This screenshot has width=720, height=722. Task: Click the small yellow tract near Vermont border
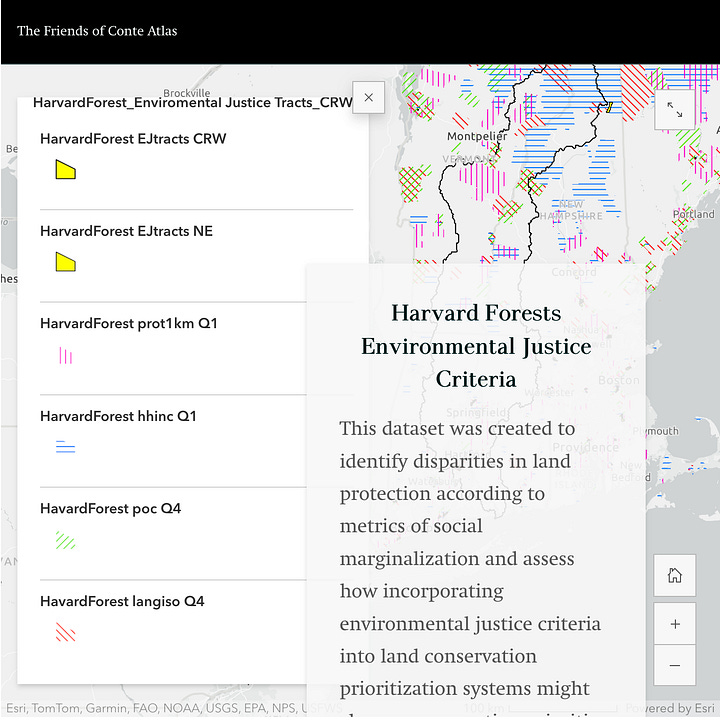pos(609,108)
